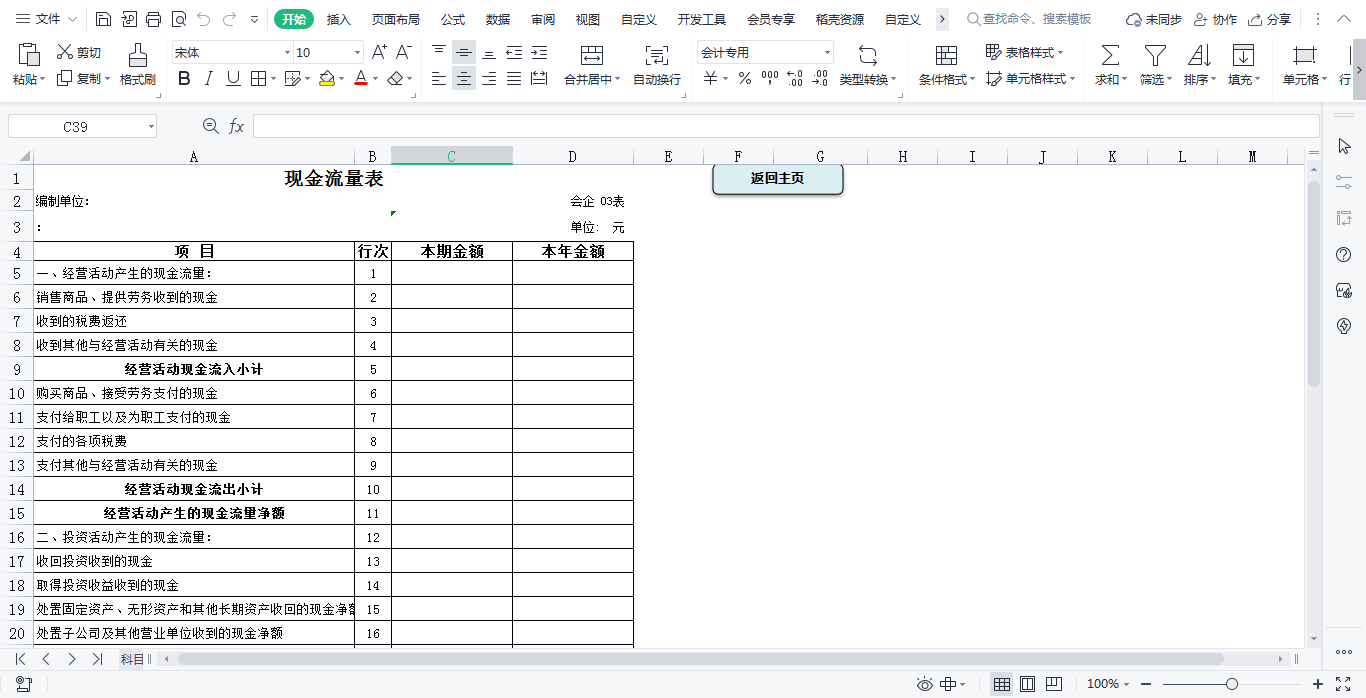Toggle eye protection mode in status bar
Screen dimensions: 1366x698
point(925,684)
